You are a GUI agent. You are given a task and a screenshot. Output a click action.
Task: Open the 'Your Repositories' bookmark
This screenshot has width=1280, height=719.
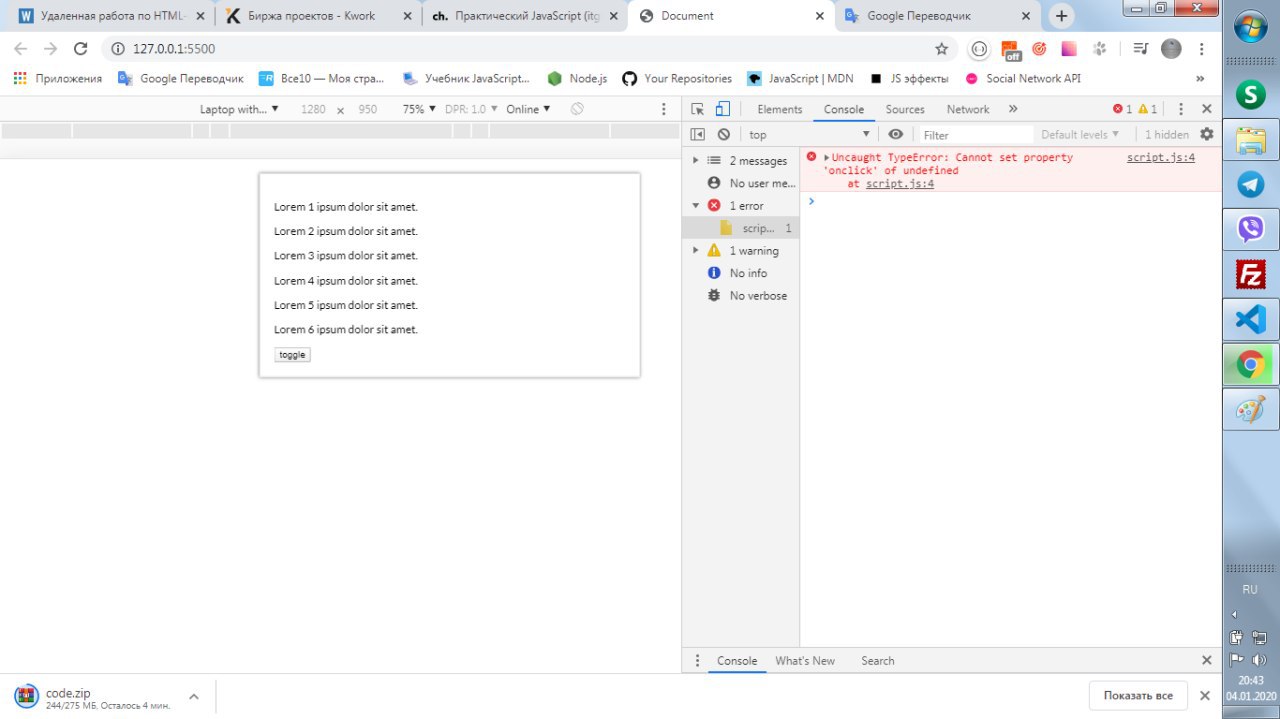[677, 78]
